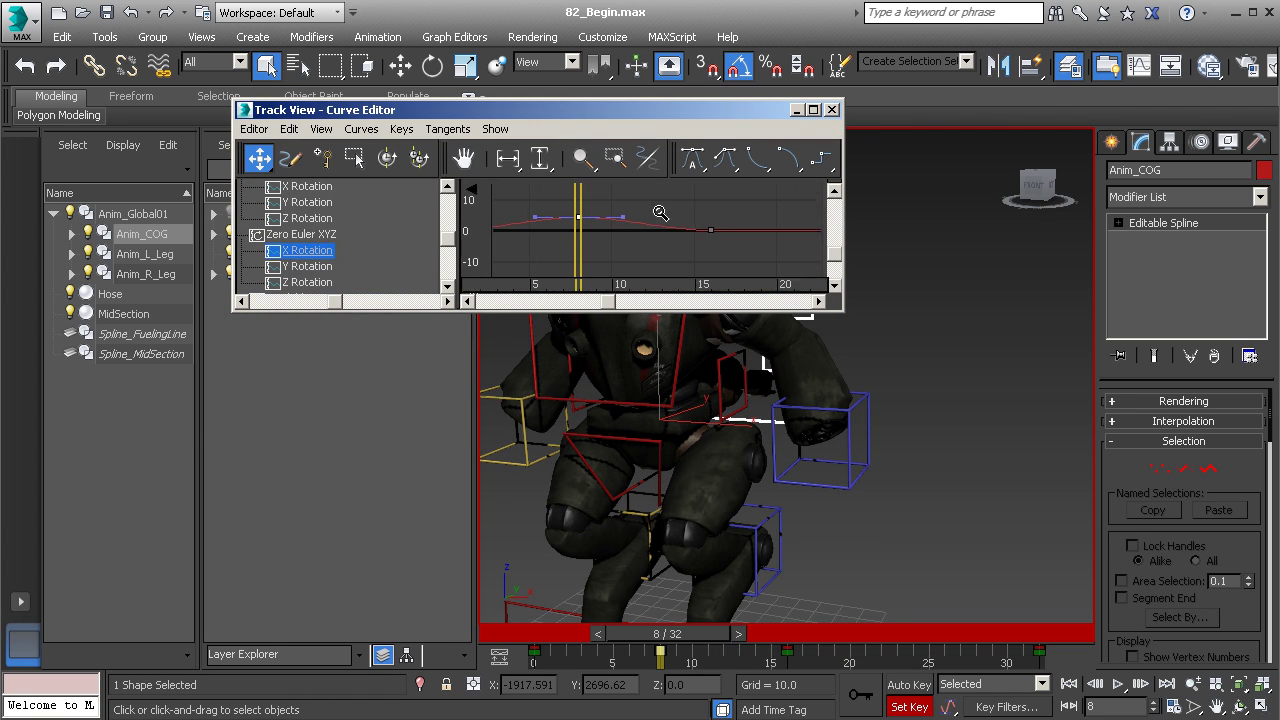Click Zoom Horizontal Extents in Curve Editor
Viewport: 1280px width, 720px height.
click(x=508, y=158)
